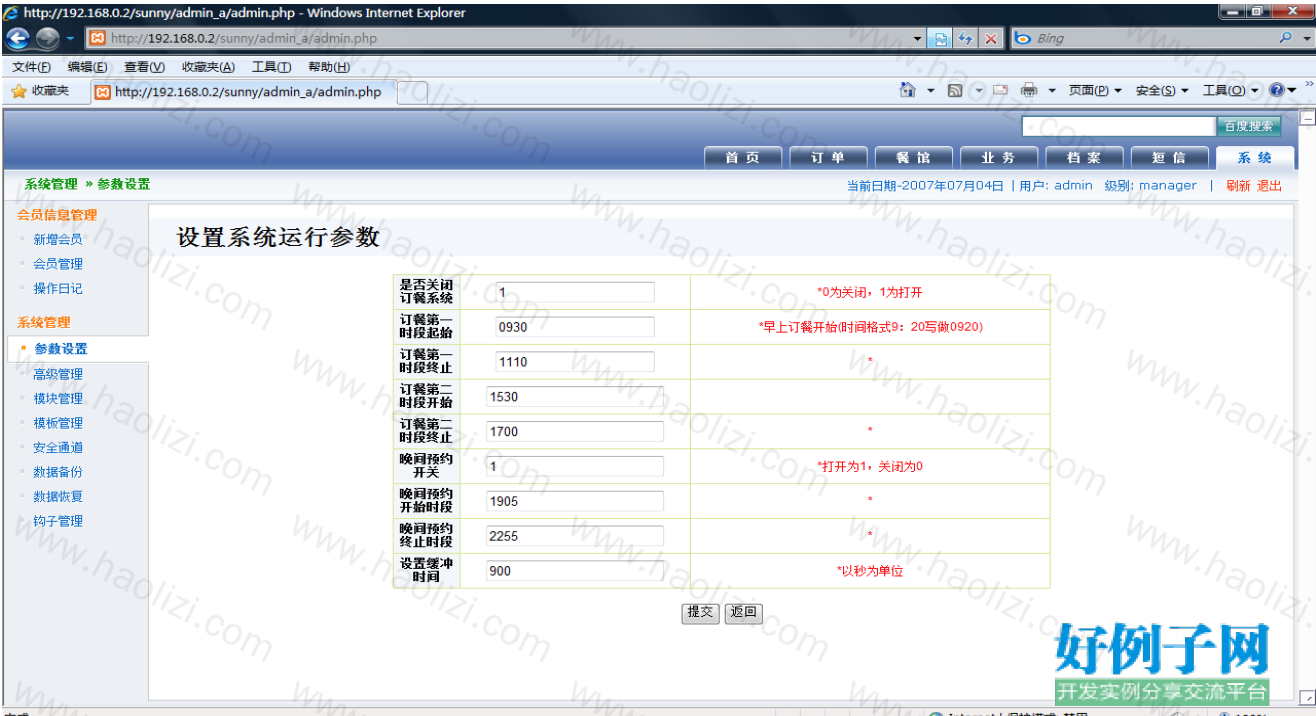Viewport: 1316px width, 716px height.
Task: Click the Print printer icon
Action: point(1029,90)
